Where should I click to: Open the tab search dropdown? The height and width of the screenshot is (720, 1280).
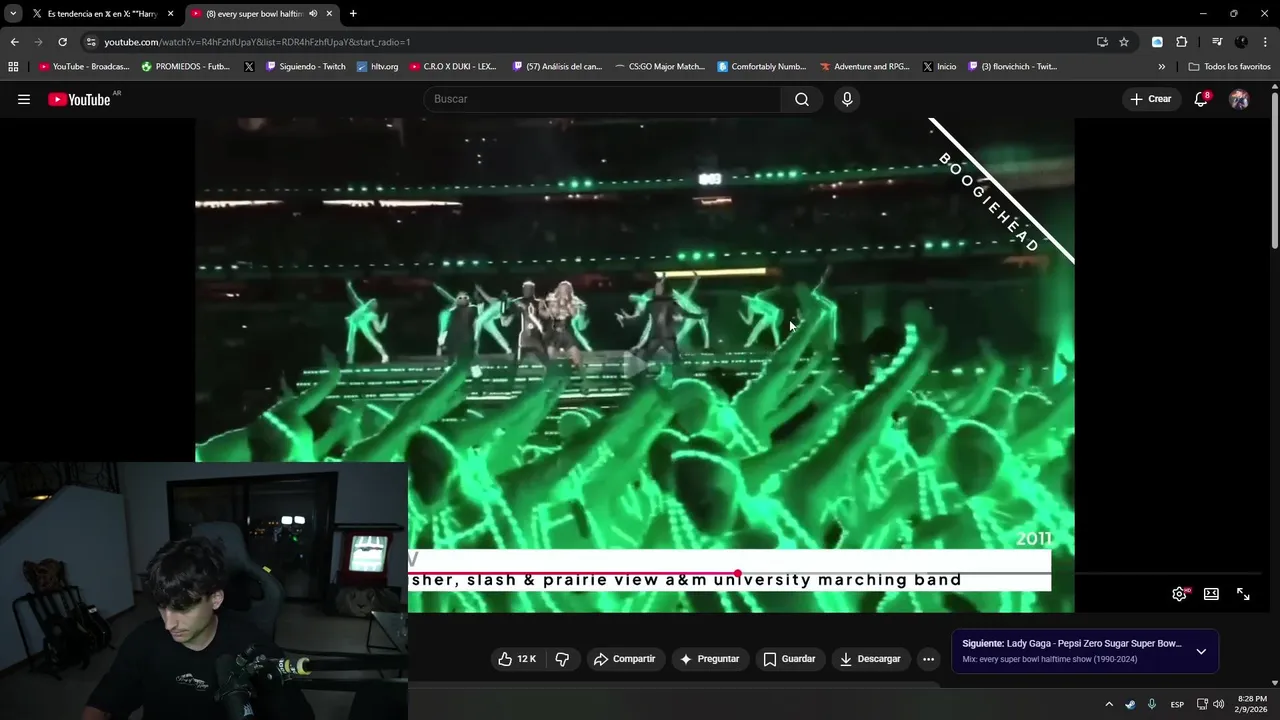[x=13, y=14]
